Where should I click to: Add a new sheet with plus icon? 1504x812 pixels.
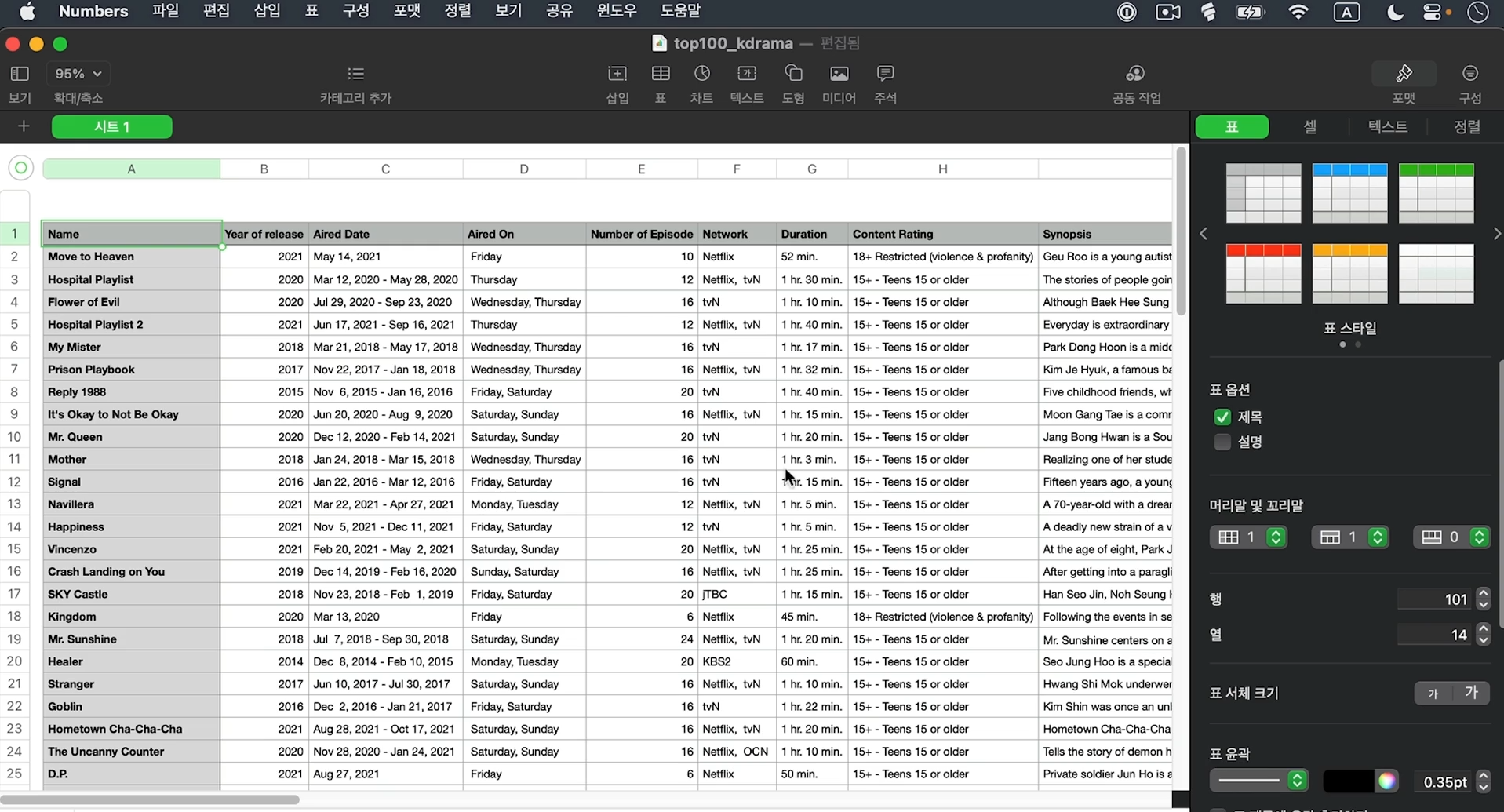click(24, 126)
